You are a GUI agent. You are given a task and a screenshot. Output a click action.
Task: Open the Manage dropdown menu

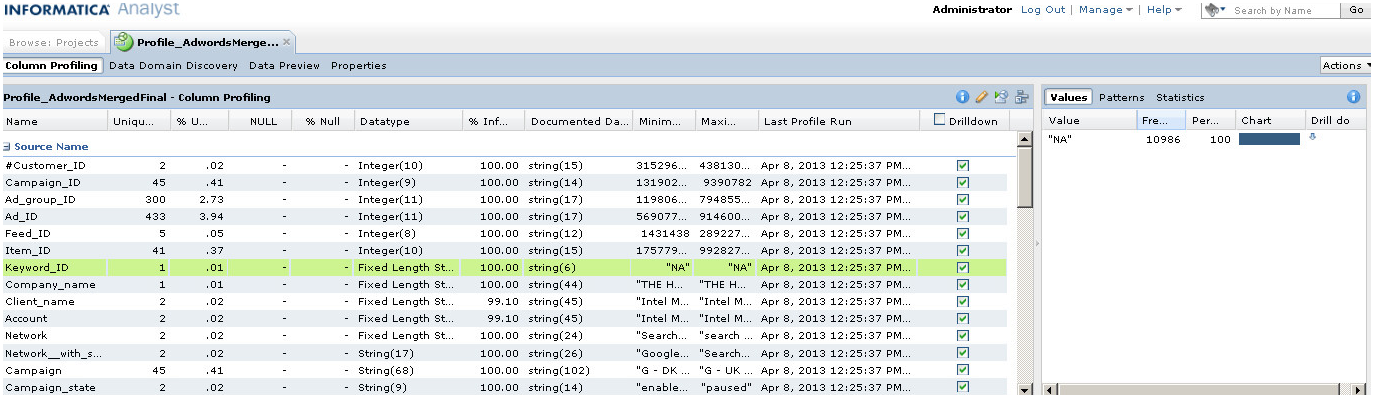click(1106, 9)
